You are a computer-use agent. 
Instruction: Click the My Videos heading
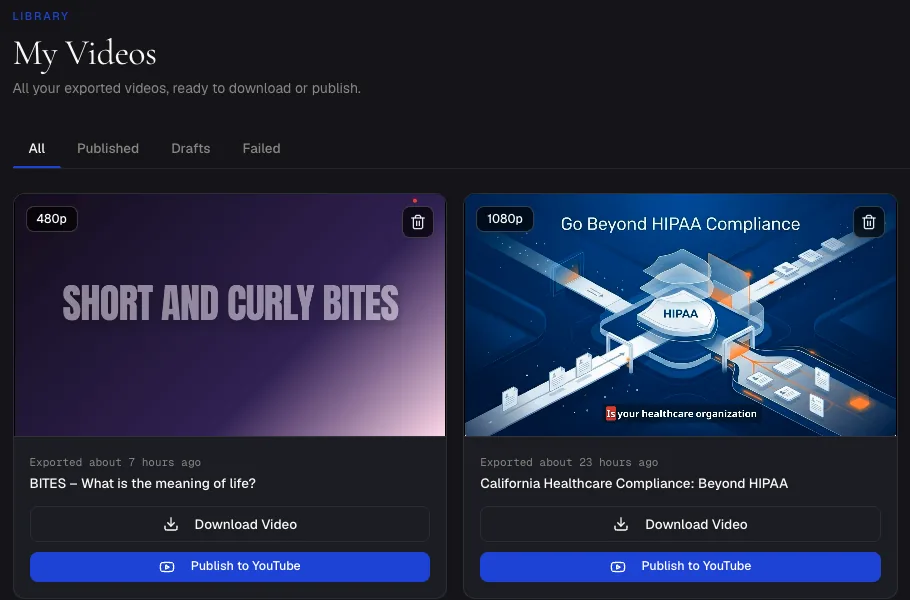85,54
